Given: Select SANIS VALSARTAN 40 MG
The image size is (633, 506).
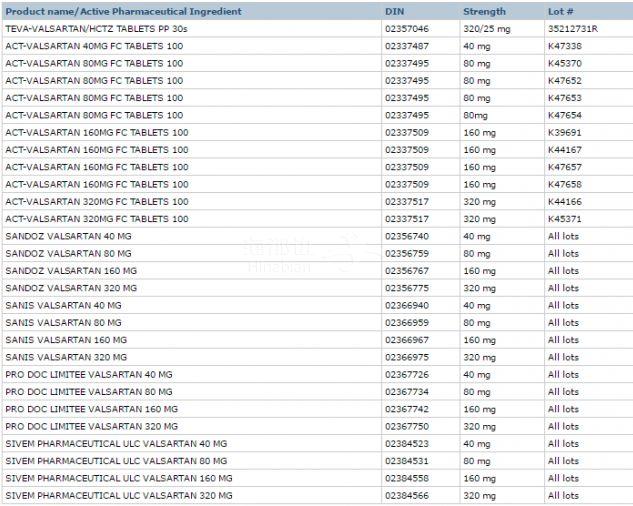Looking at the screenshot, I should point(63,306).
